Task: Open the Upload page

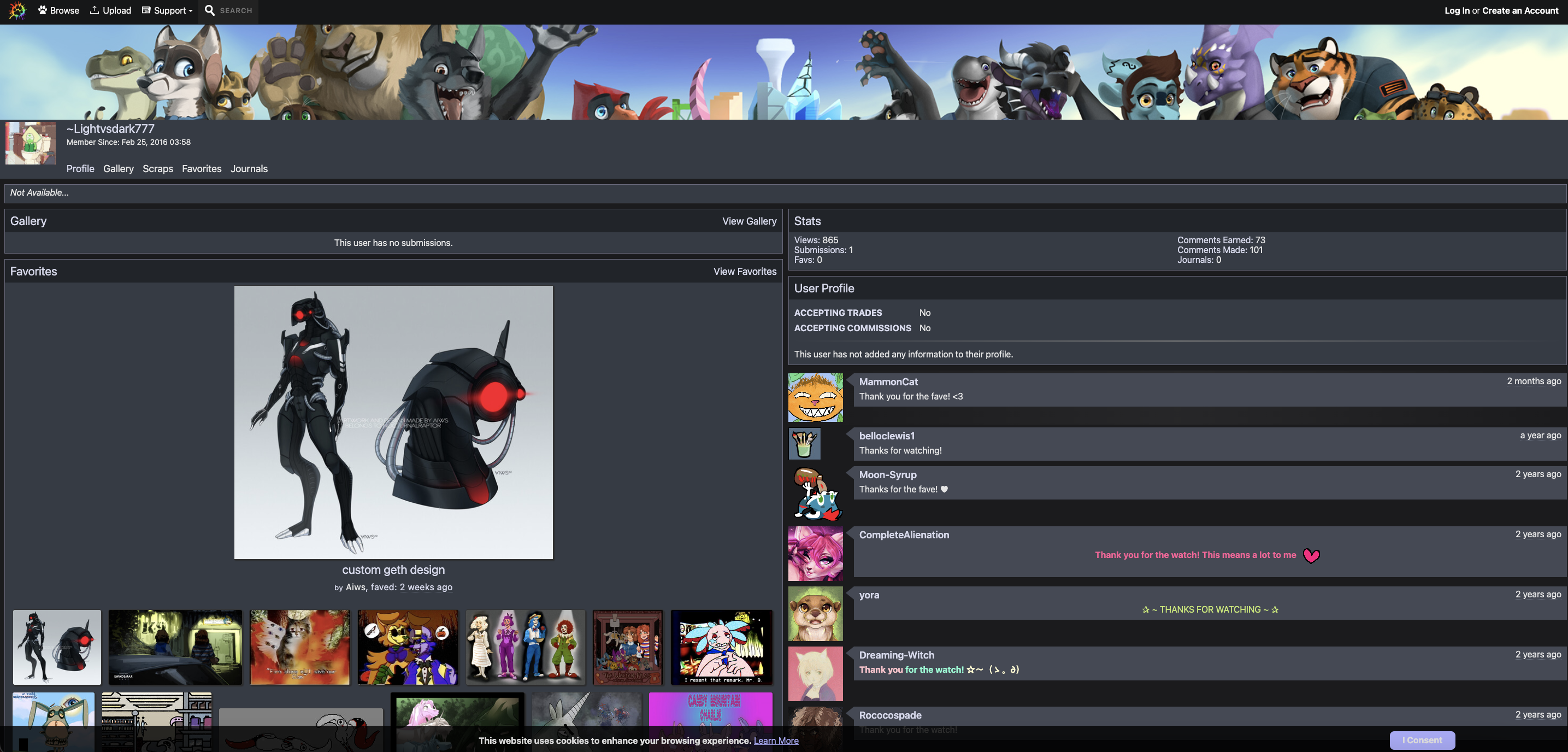Action: (111, 10)
